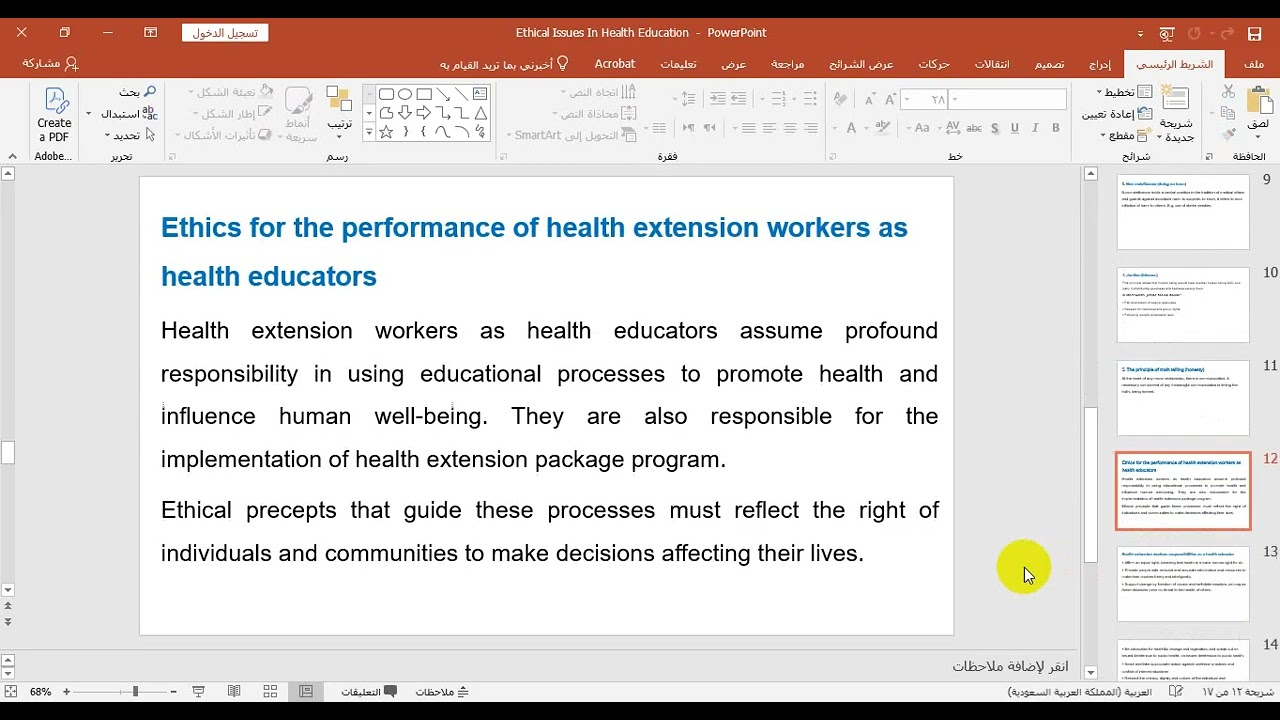Image resolution: width=1280 pixels, height=720 pixels.
Task: Select slide 13 thumbnail
Action: tap(1183, 584)
